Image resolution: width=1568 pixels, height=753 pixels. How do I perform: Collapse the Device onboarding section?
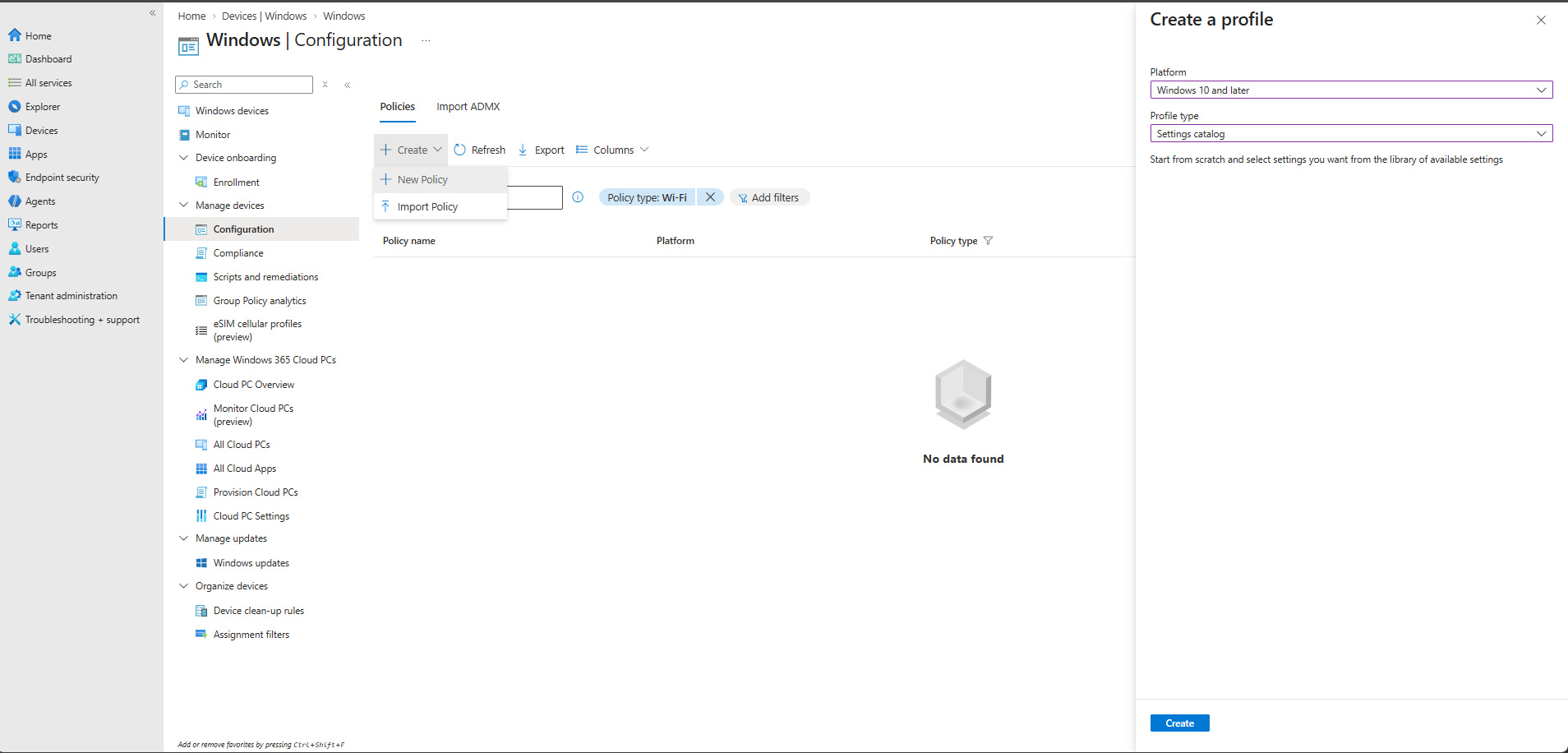(184, 158)
